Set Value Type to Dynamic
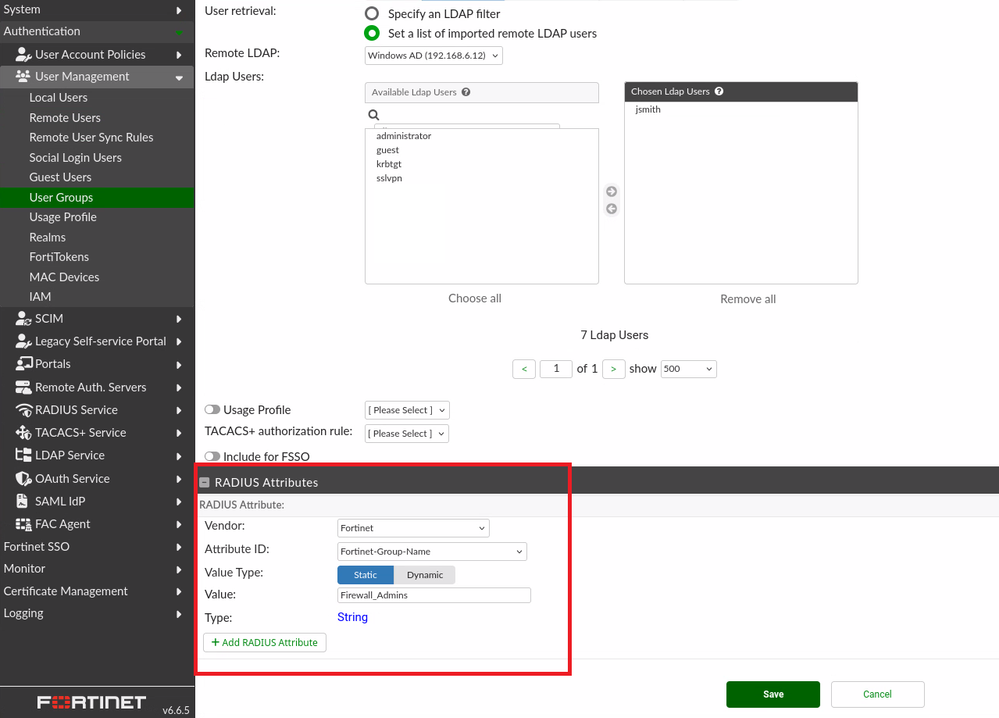The height and width of the screenshot is (718, 999). click(x=425, y=575)
